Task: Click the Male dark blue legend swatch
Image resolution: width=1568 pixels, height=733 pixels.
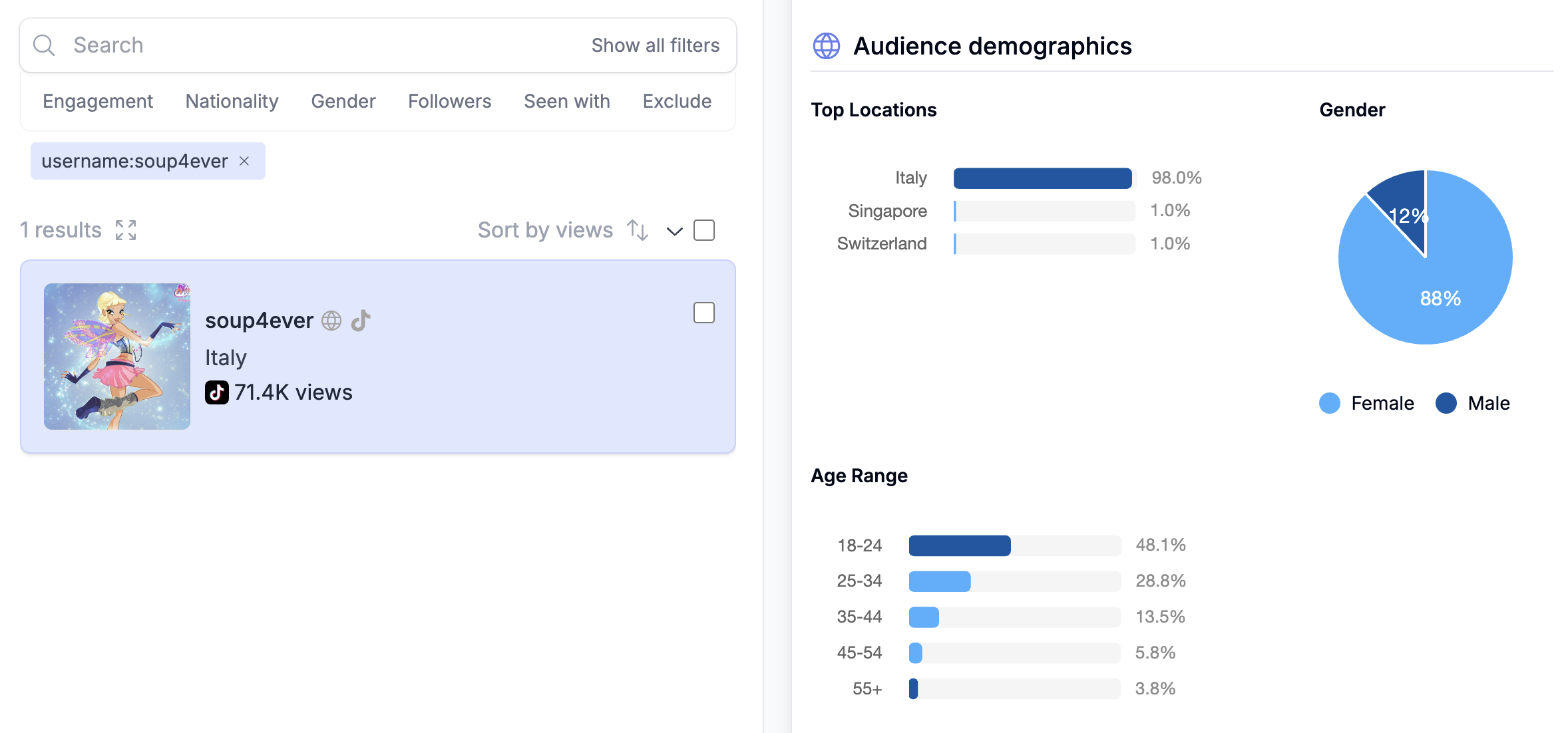Action: 1446,403
